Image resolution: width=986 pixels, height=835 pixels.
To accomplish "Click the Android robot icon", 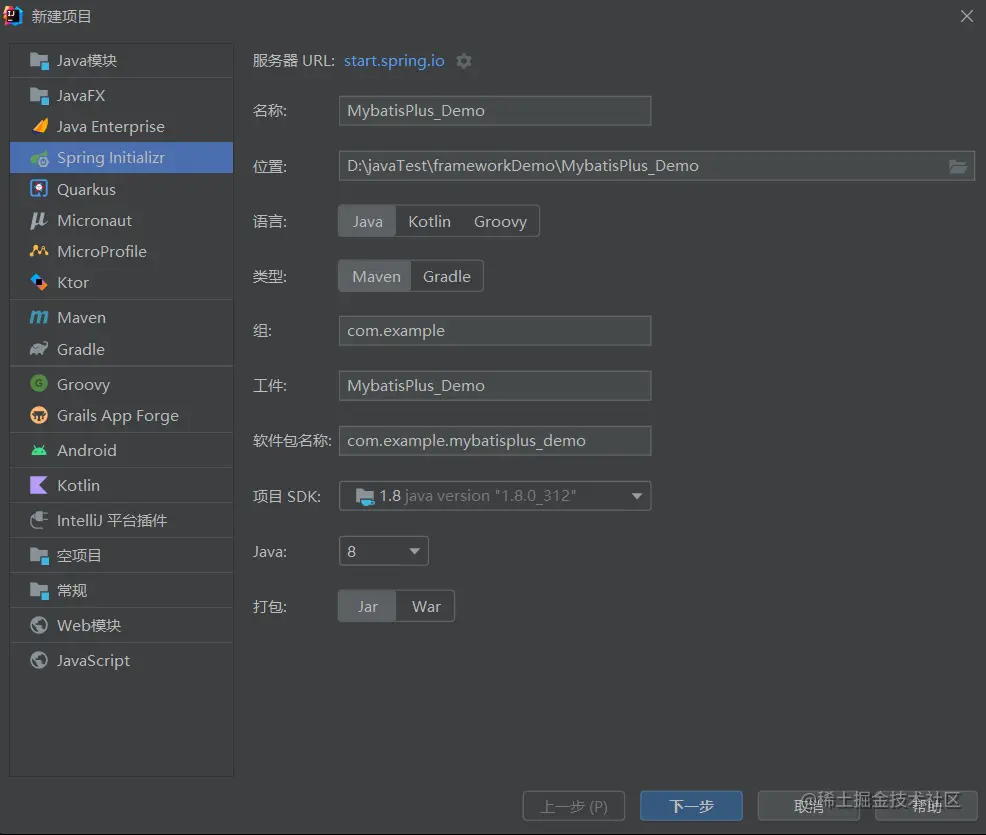I will (39, 450).
